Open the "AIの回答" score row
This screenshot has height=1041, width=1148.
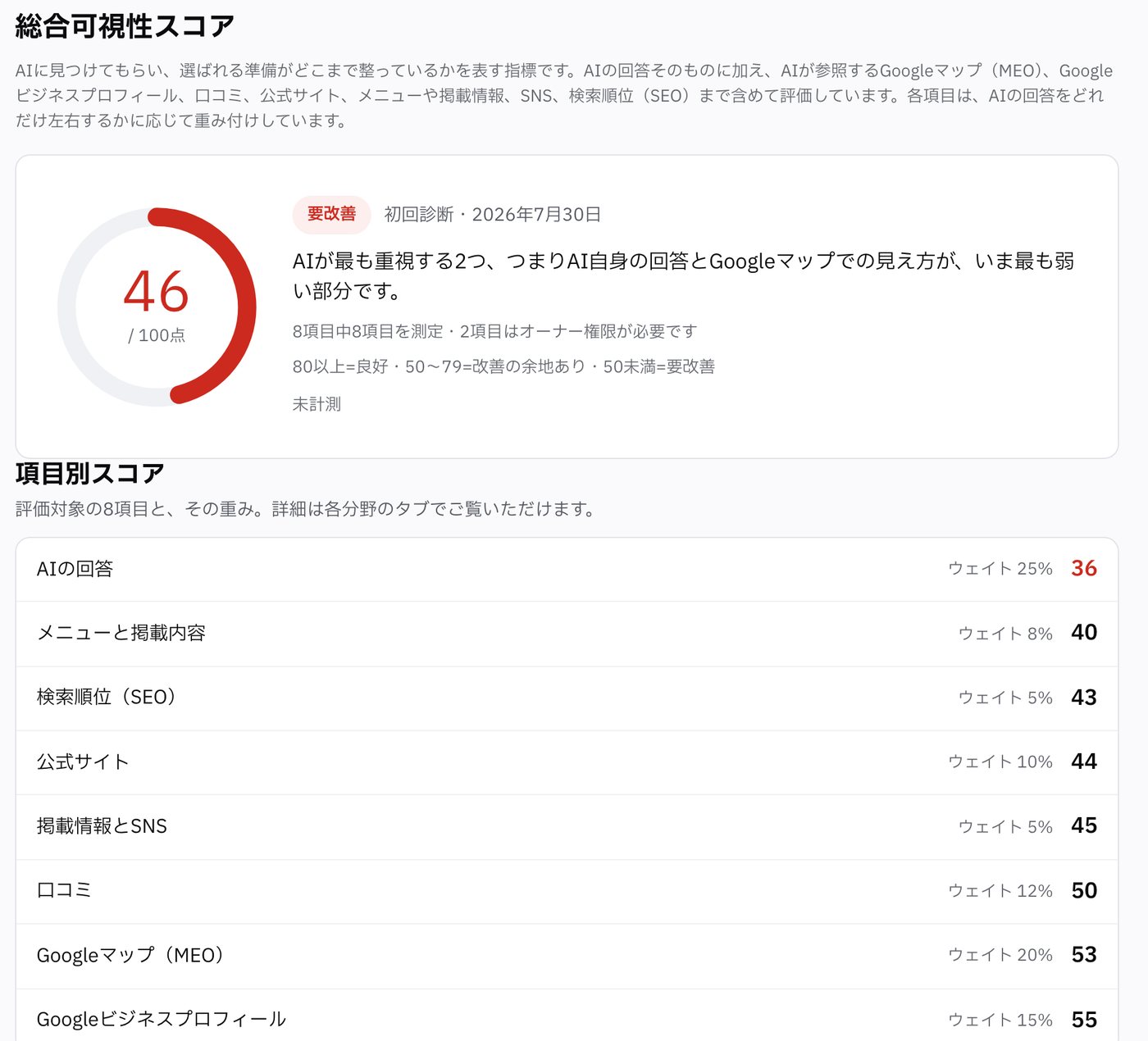point(567,569)
